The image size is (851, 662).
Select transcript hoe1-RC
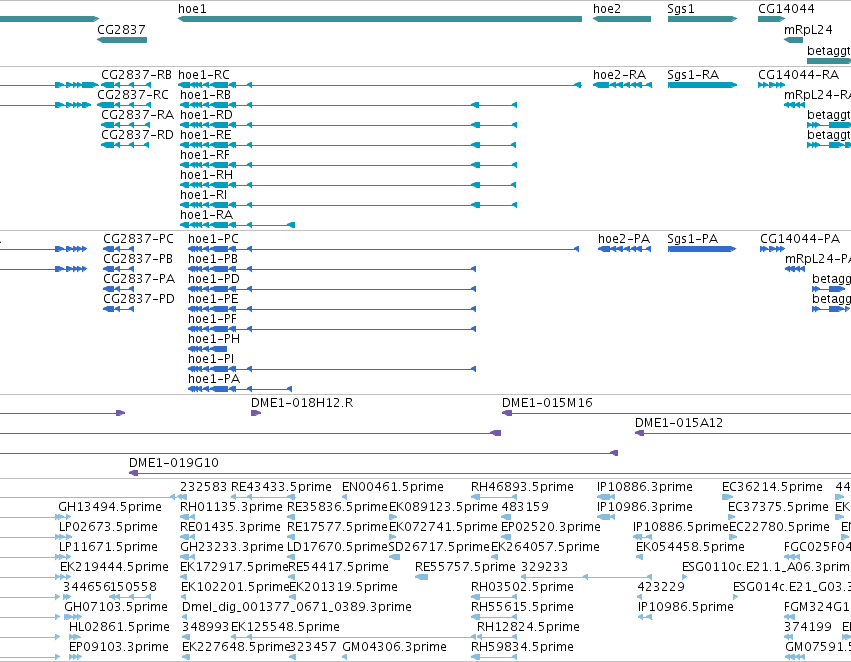pyautogui.click(x=204, y=75)
